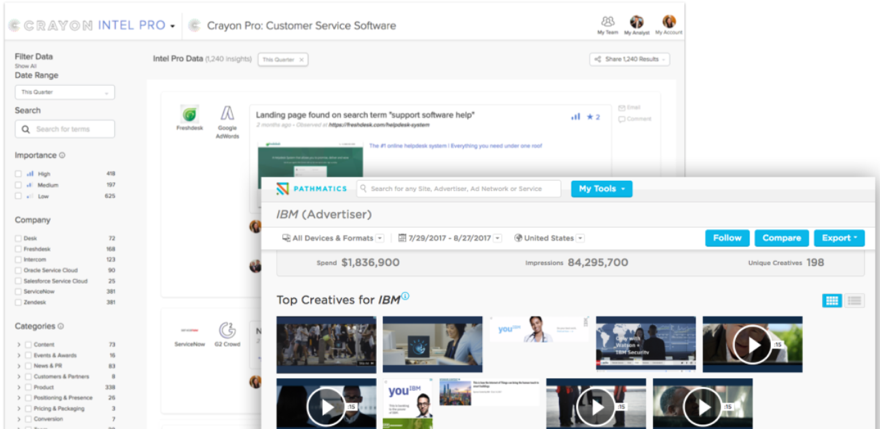Open the Crayon Intel Pro dropdown arrow
The width and height of the screenshot is (880, 429).
[x=172, y=26]
